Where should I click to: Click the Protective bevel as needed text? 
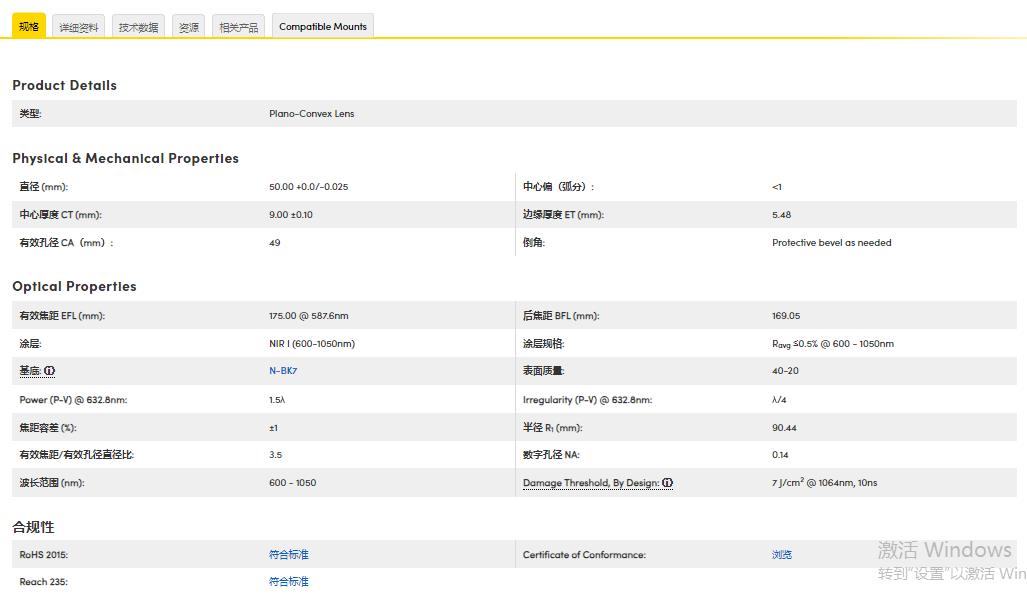[x=831, y=243]
